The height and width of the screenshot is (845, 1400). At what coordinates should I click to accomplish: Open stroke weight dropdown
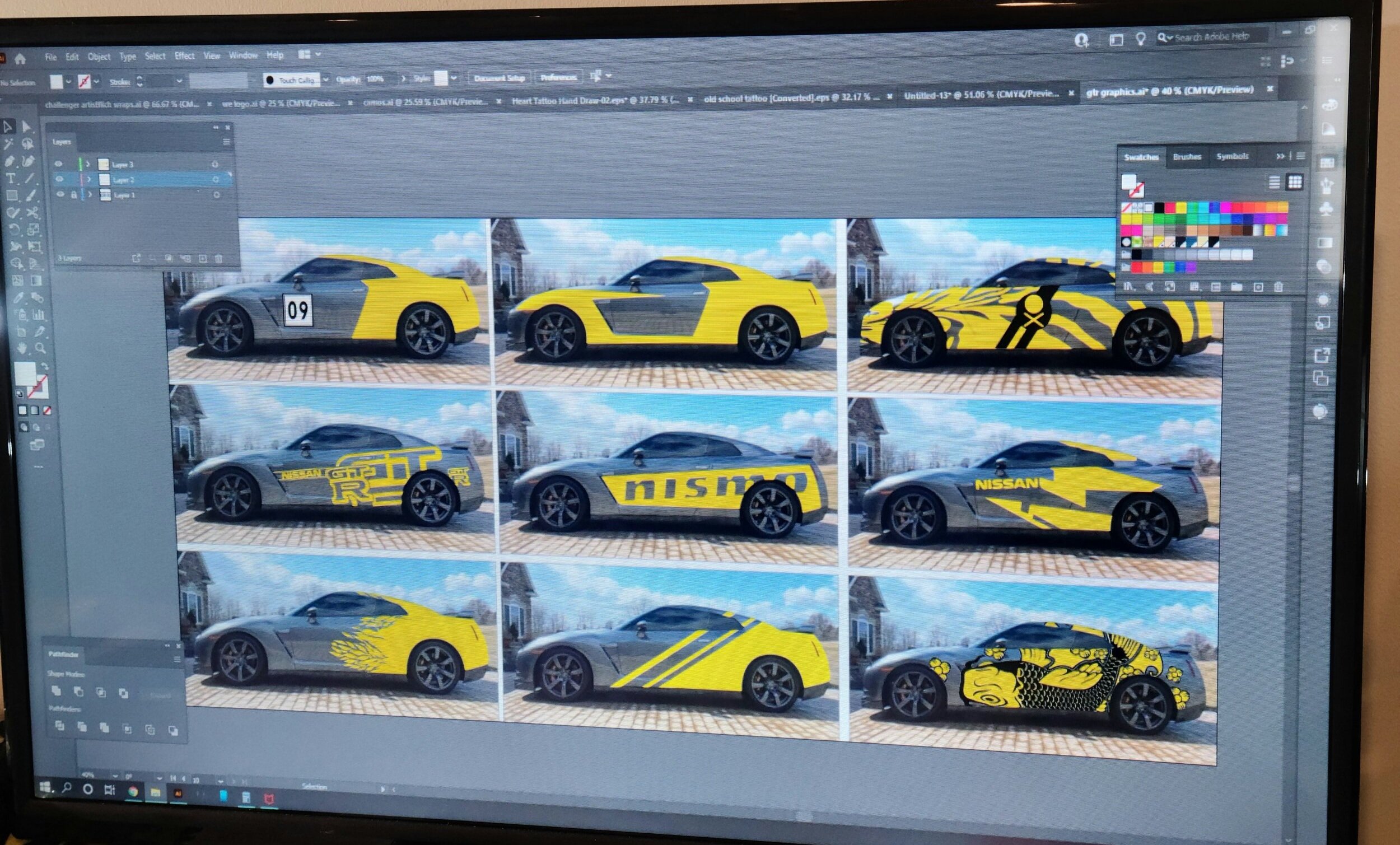click(x=179, y=81)
